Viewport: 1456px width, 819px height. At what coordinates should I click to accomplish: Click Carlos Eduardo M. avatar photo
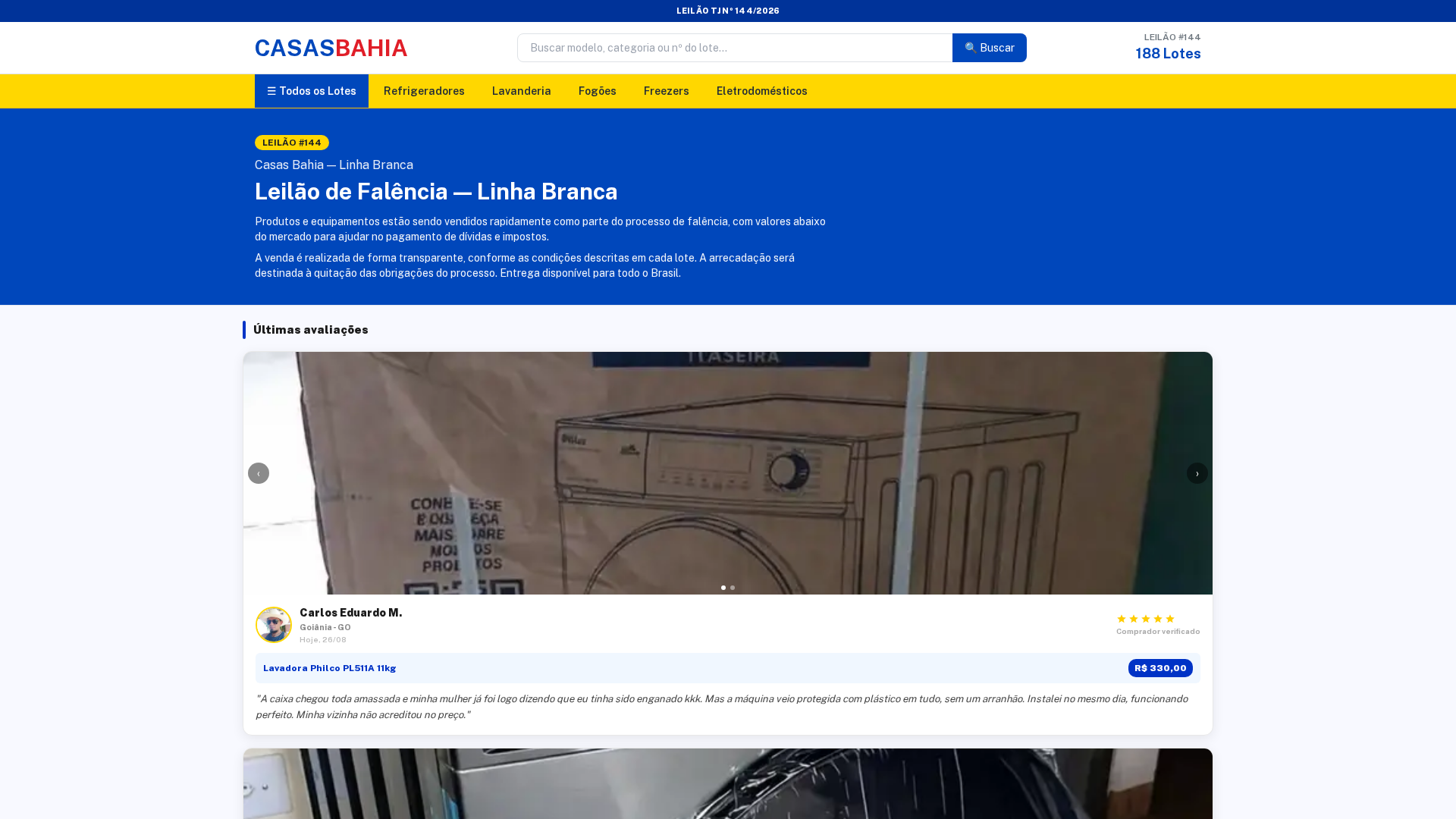(274, 625)
